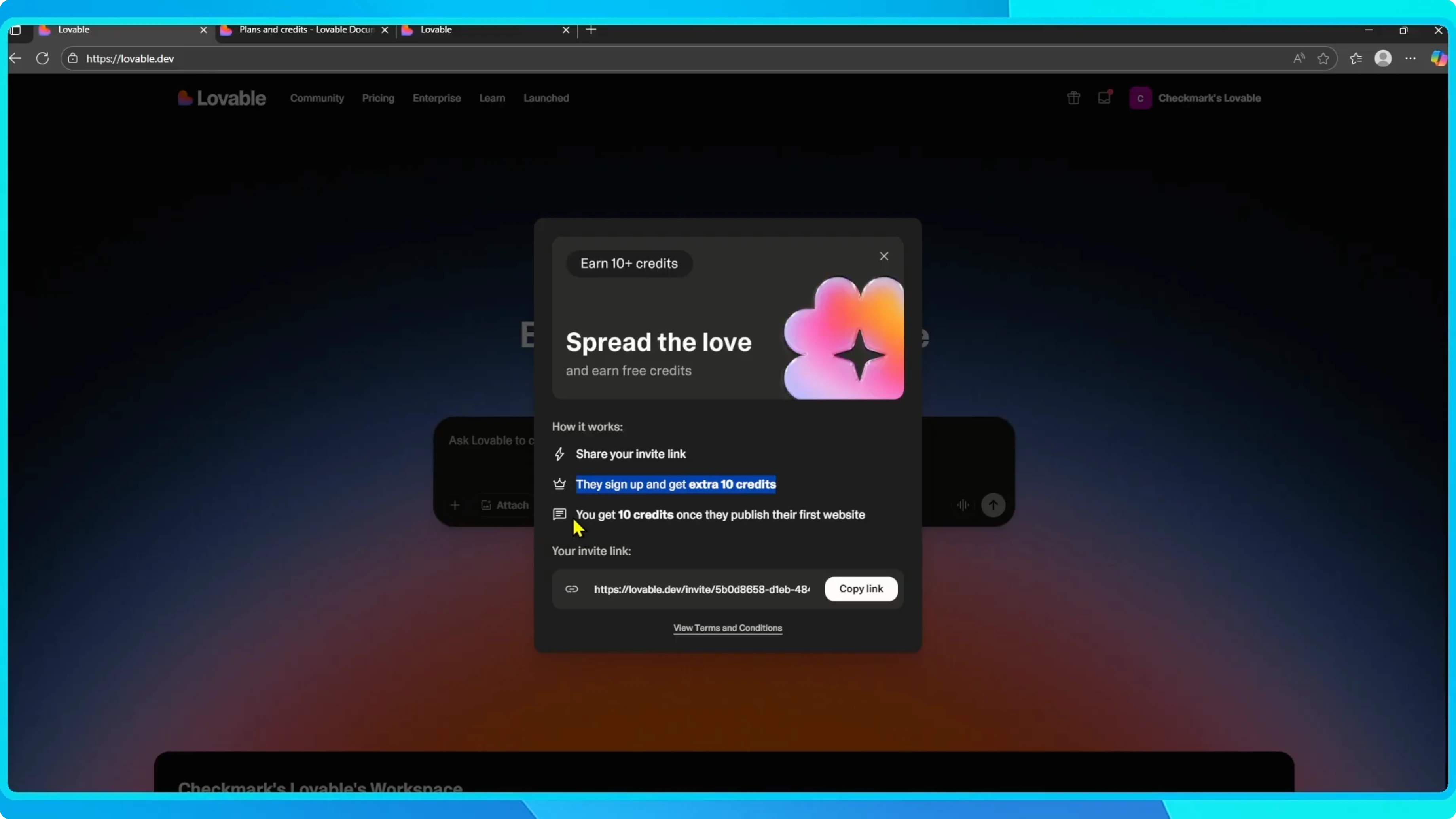Click the You get 10 credits line
Screen dimensions: 1456x819
720,514
